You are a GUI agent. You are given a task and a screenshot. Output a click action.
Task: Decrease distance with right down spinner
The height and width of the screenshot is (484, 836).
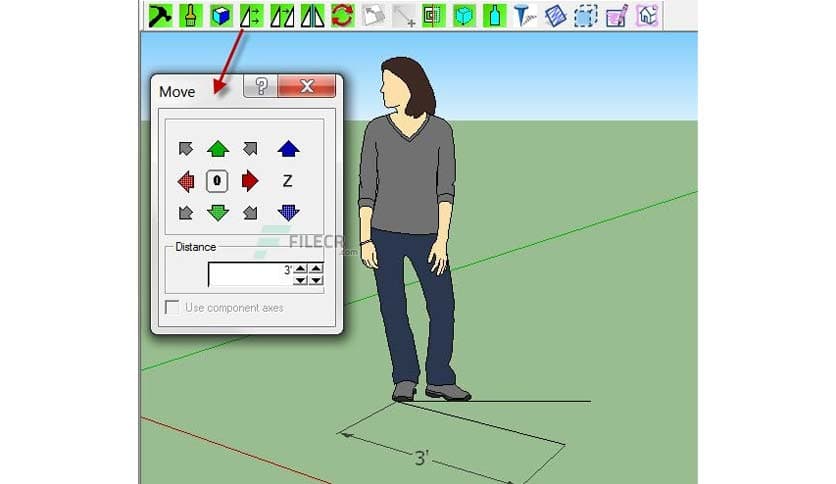tap(316, 280)
